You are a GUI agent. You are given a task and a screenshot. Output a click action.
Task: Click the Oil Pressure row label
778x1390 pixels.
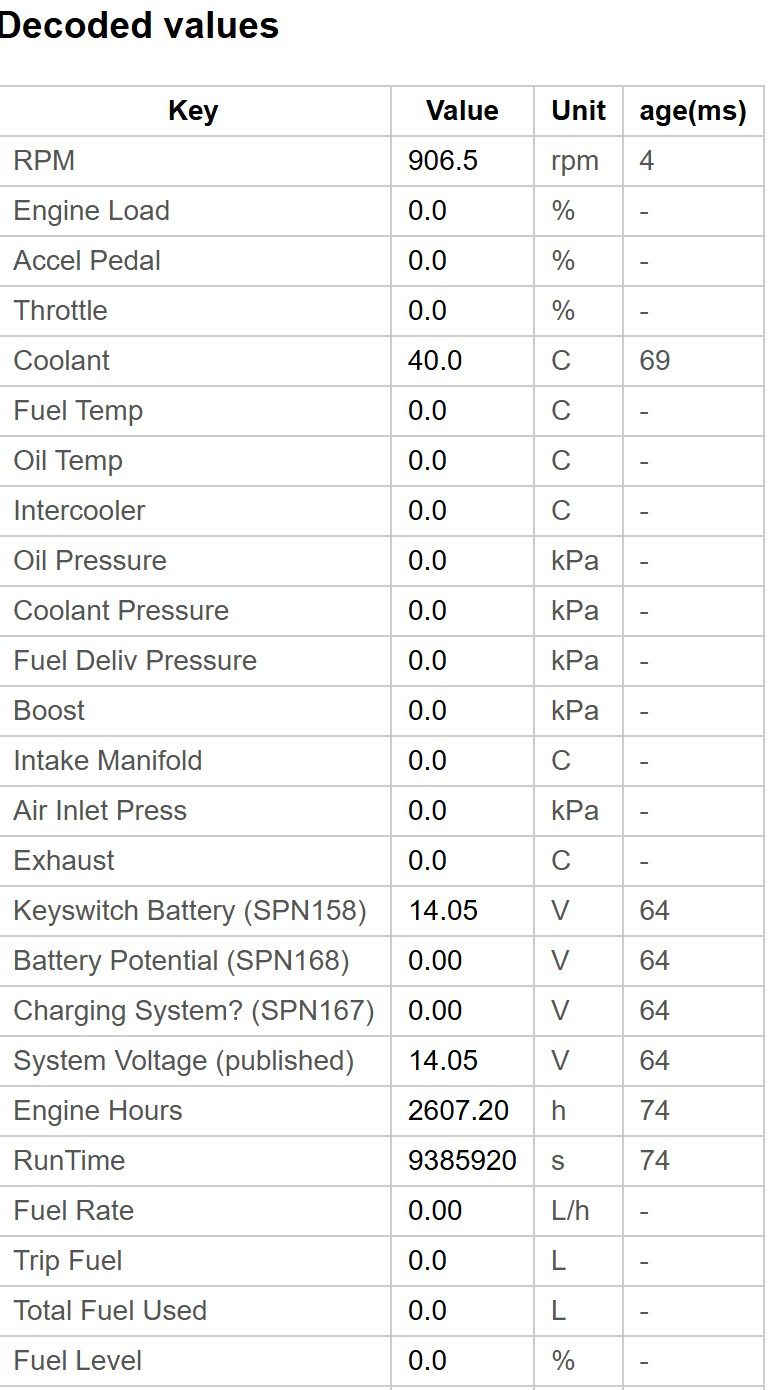pos(90,561)
